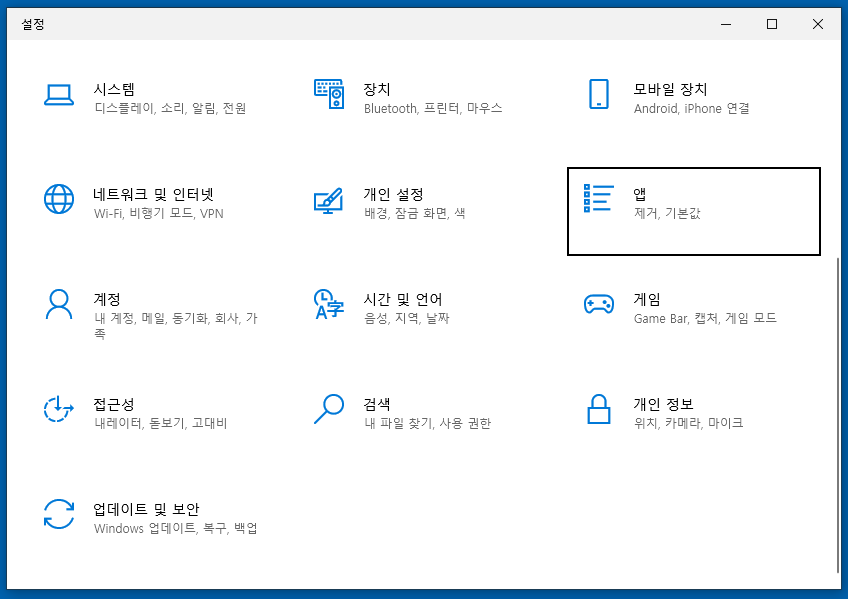
Task: Click the vertical scrollbar on the right
Action: pos(838,415)
